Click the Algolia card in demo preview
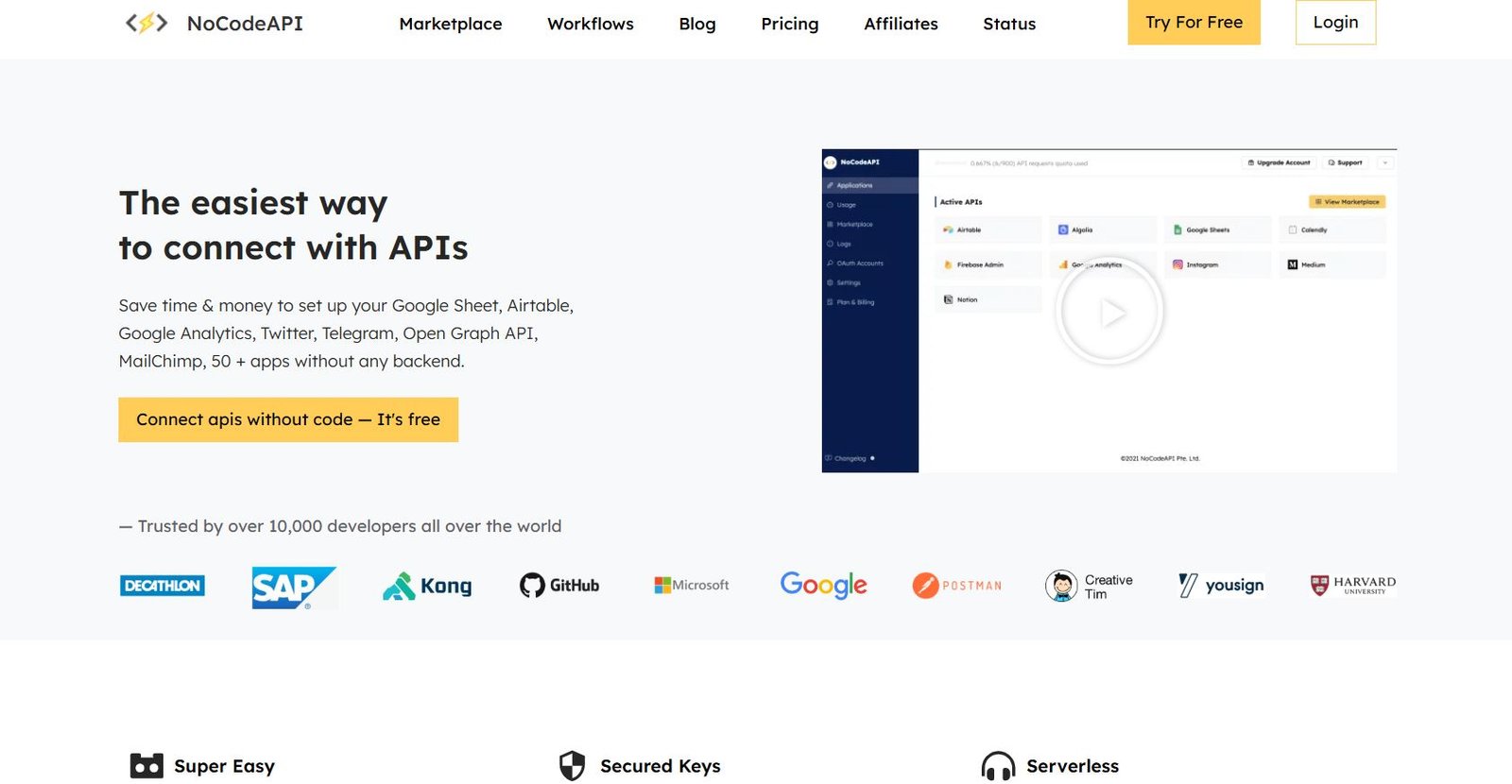The image size is (1512, 784). 1103,230
